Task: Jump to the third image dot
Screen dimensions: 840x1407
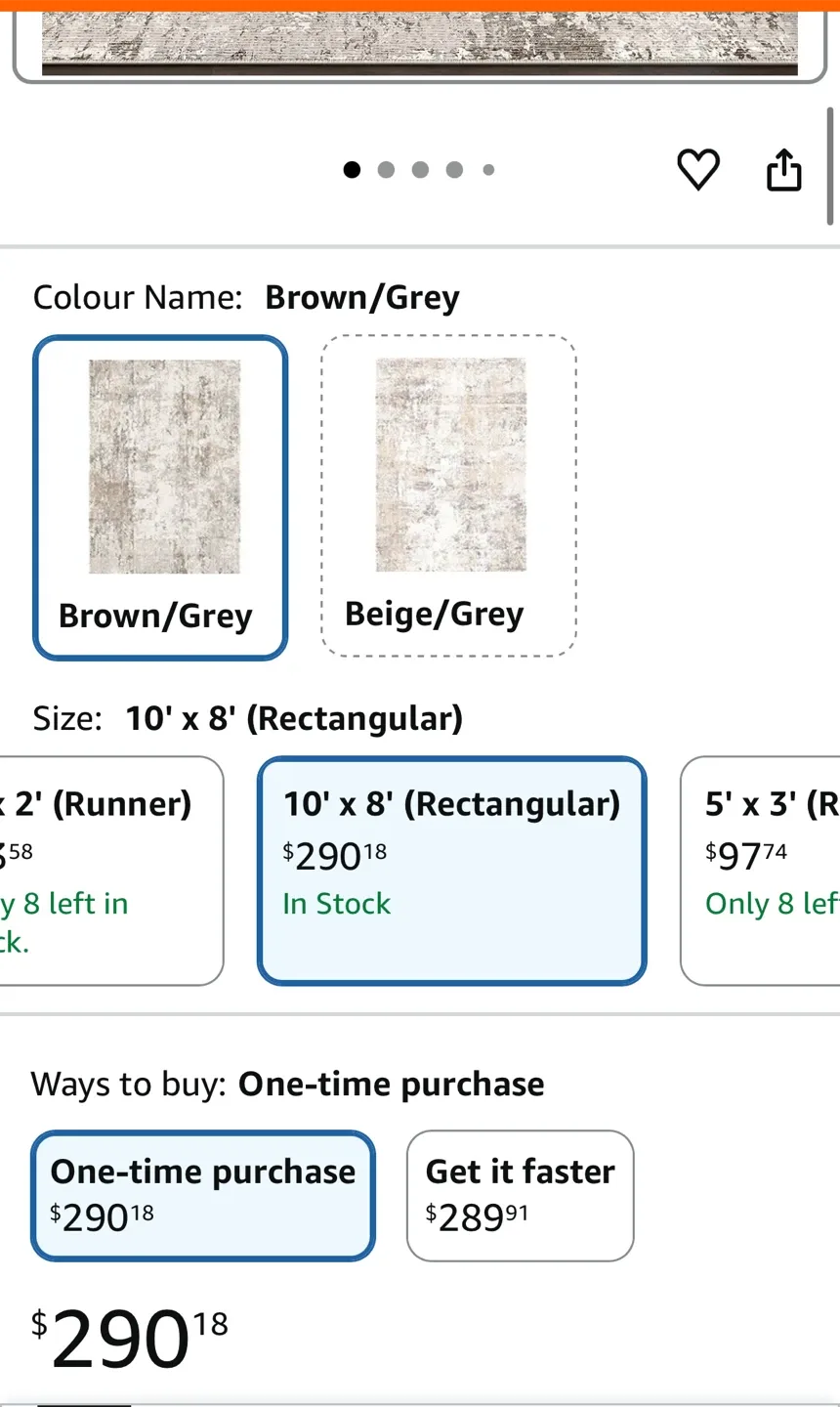Action: coord(419,169)
